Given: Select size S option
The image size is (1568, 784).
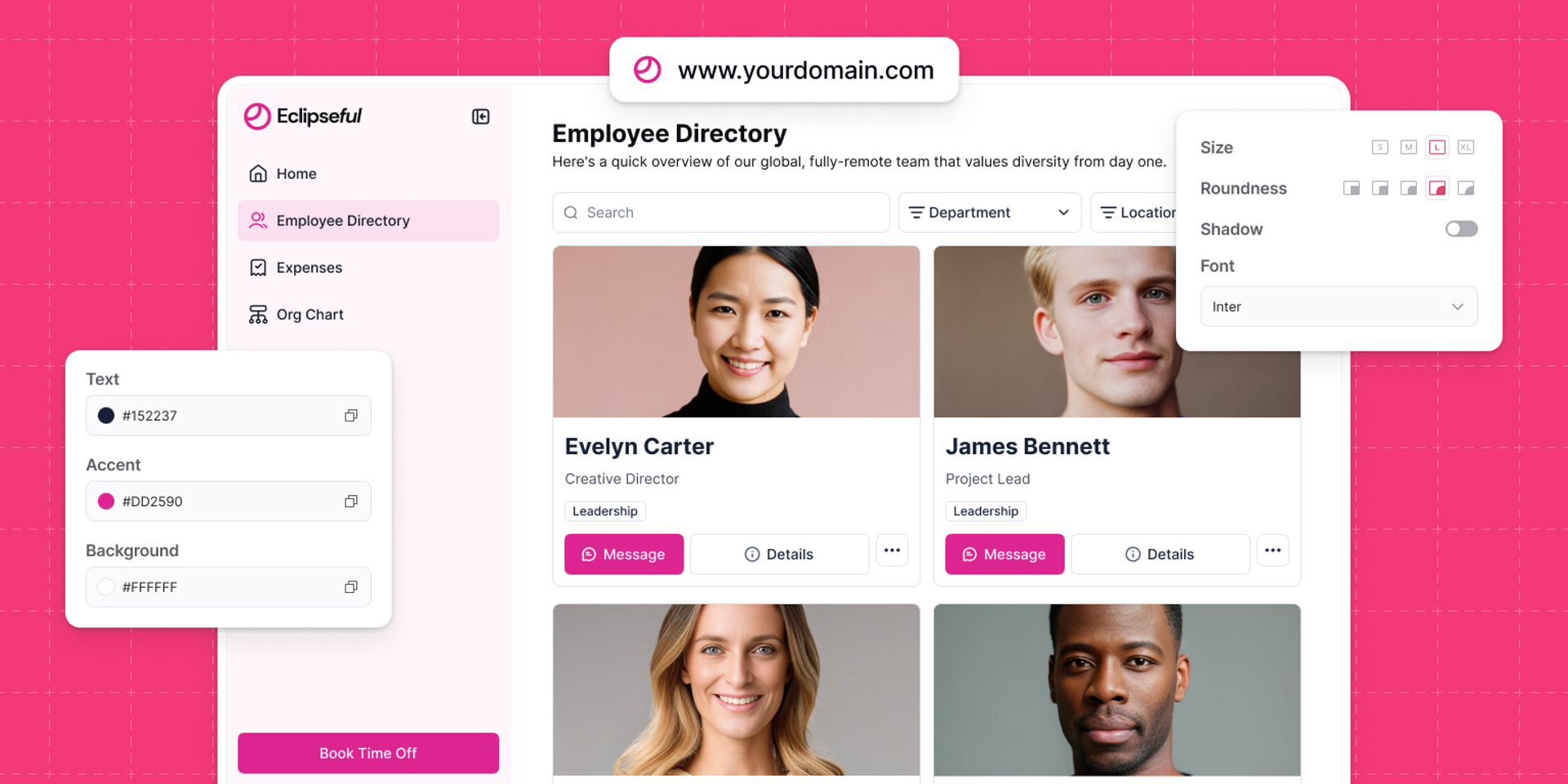Looking at the screenshot, I should pyautogui.click(x=1380, y=148).
